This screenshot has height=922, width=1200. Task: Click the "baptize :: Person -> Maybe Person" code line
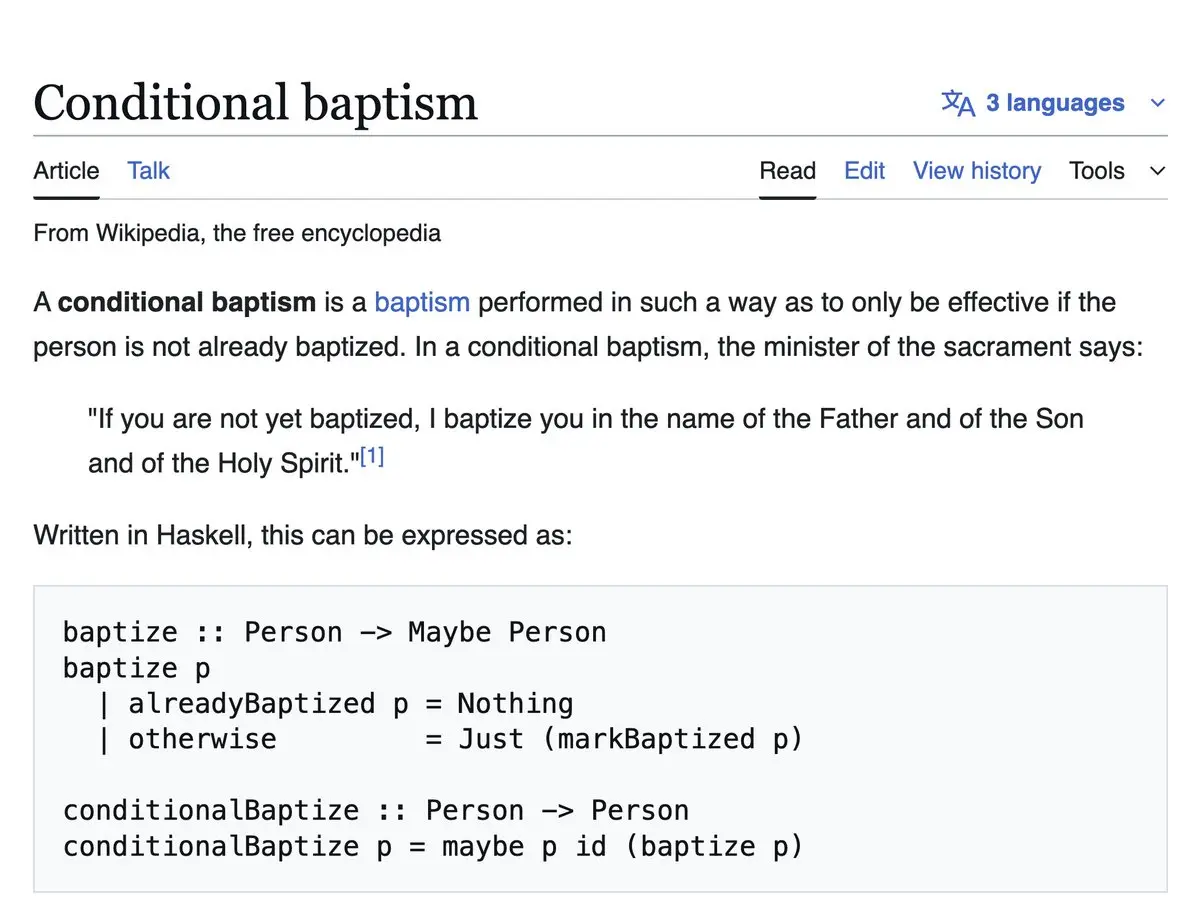(334, 632)
